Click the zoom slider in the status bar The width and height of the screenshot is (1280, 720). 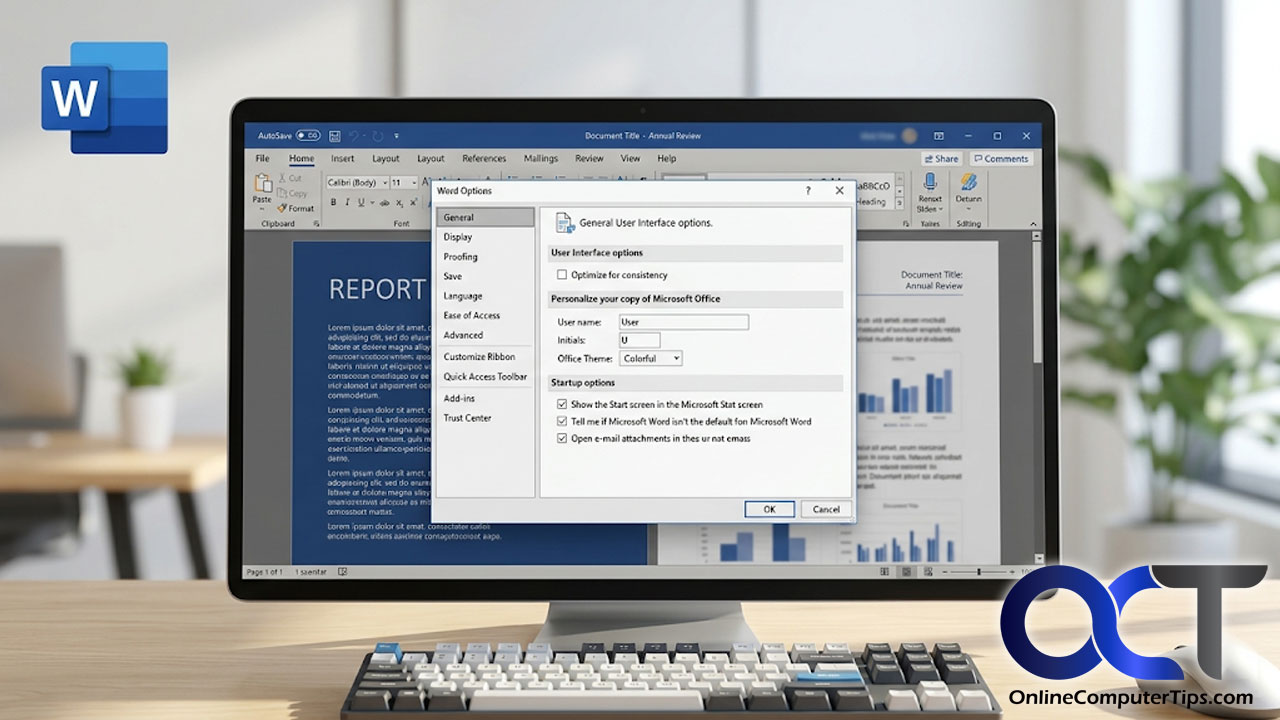(978, 571)
